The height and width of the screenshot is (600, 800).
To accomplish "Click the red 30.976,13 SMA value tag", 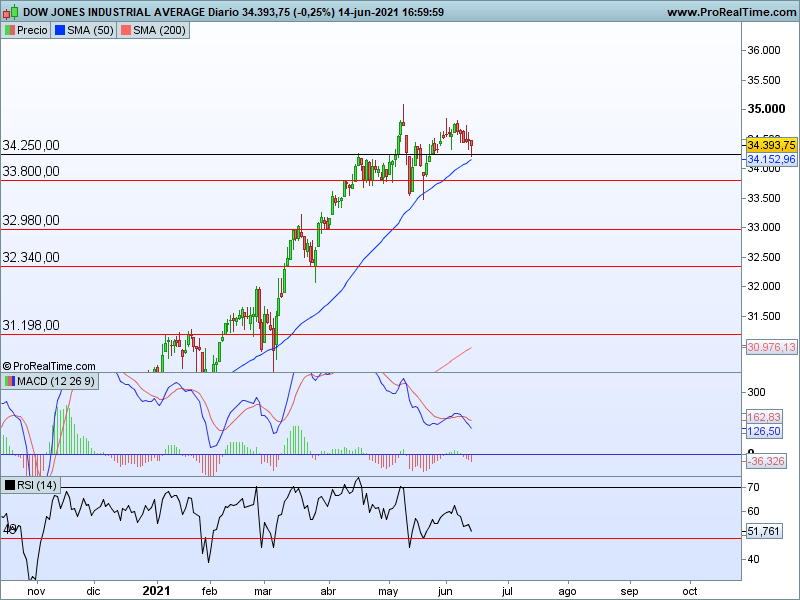I will point(771,347).
